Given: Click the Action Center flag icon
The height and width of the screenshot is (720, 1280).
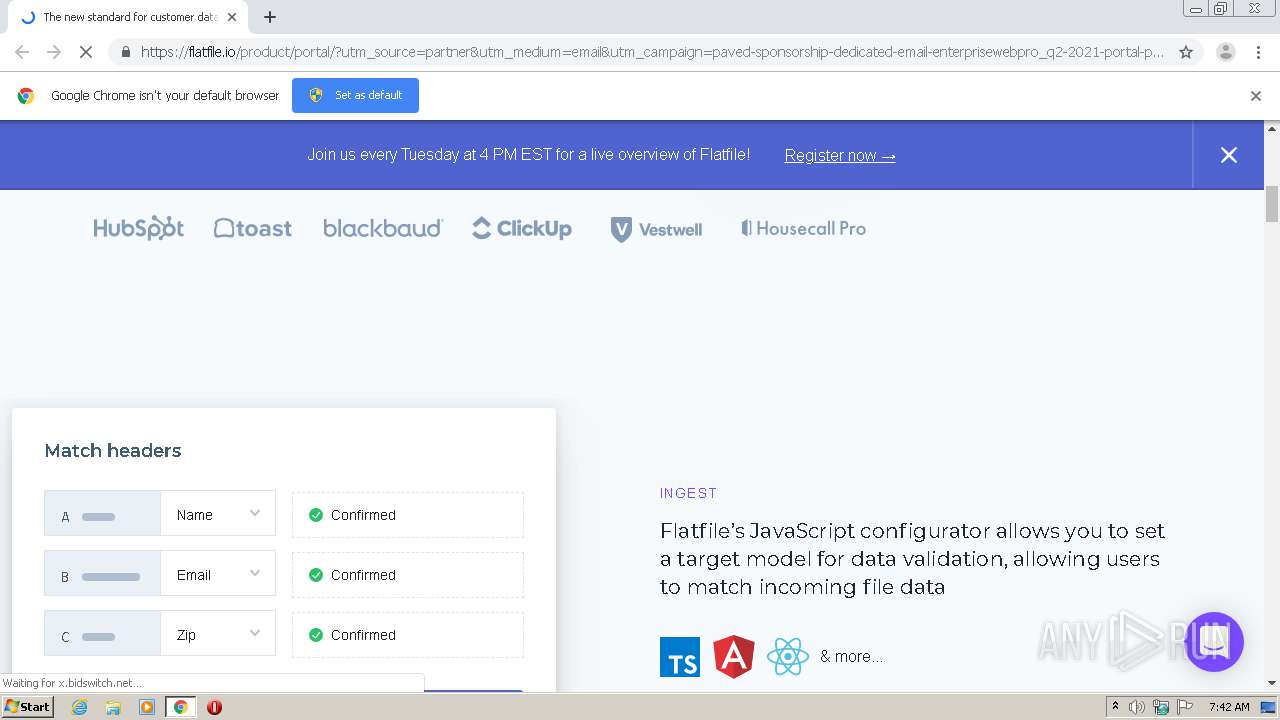Looking at the screenshot, I should [1184, 707].
